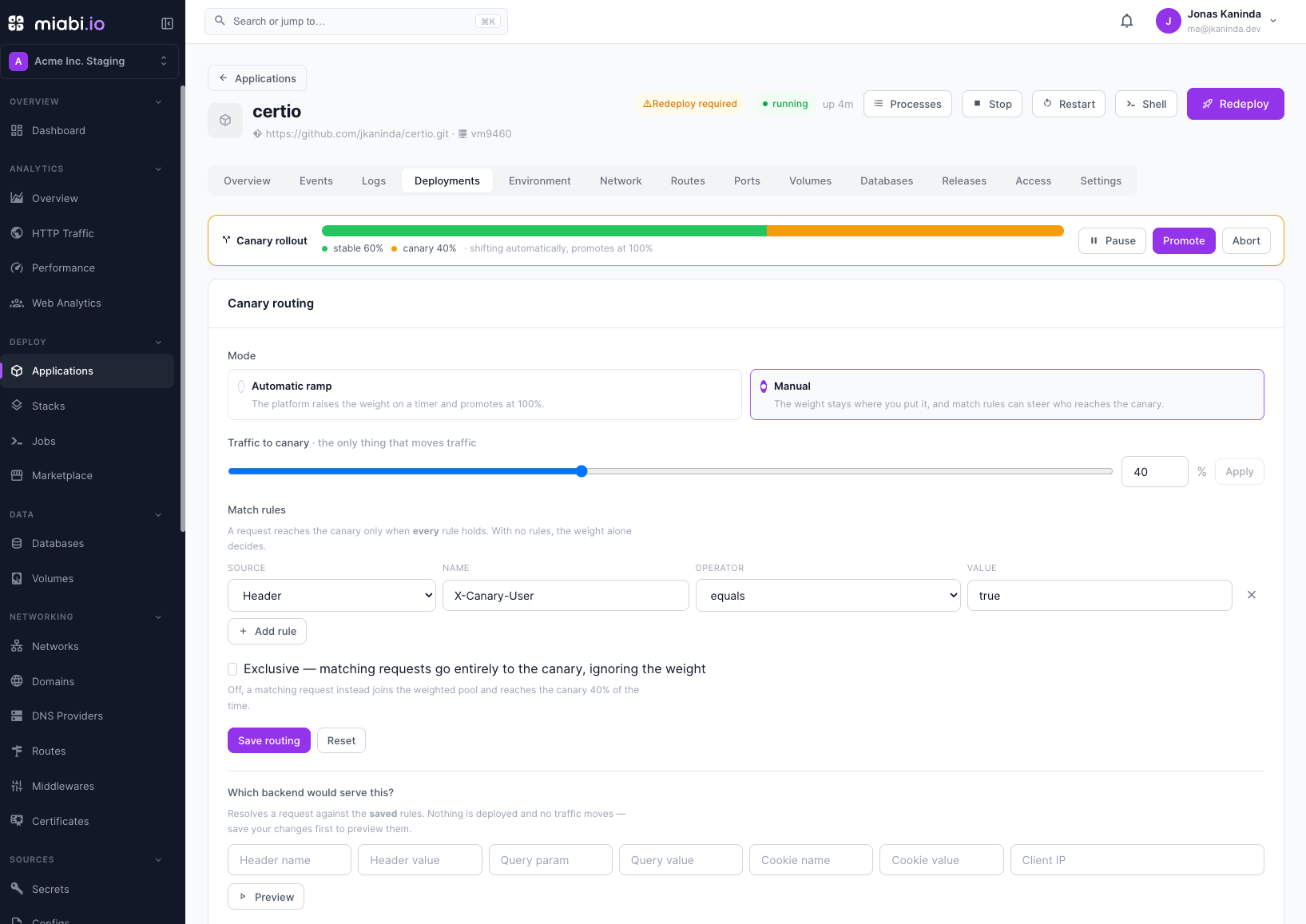Open the notifications bell
The height and width of the screenshot is (924, 1306).
[x=1126, y=21]
